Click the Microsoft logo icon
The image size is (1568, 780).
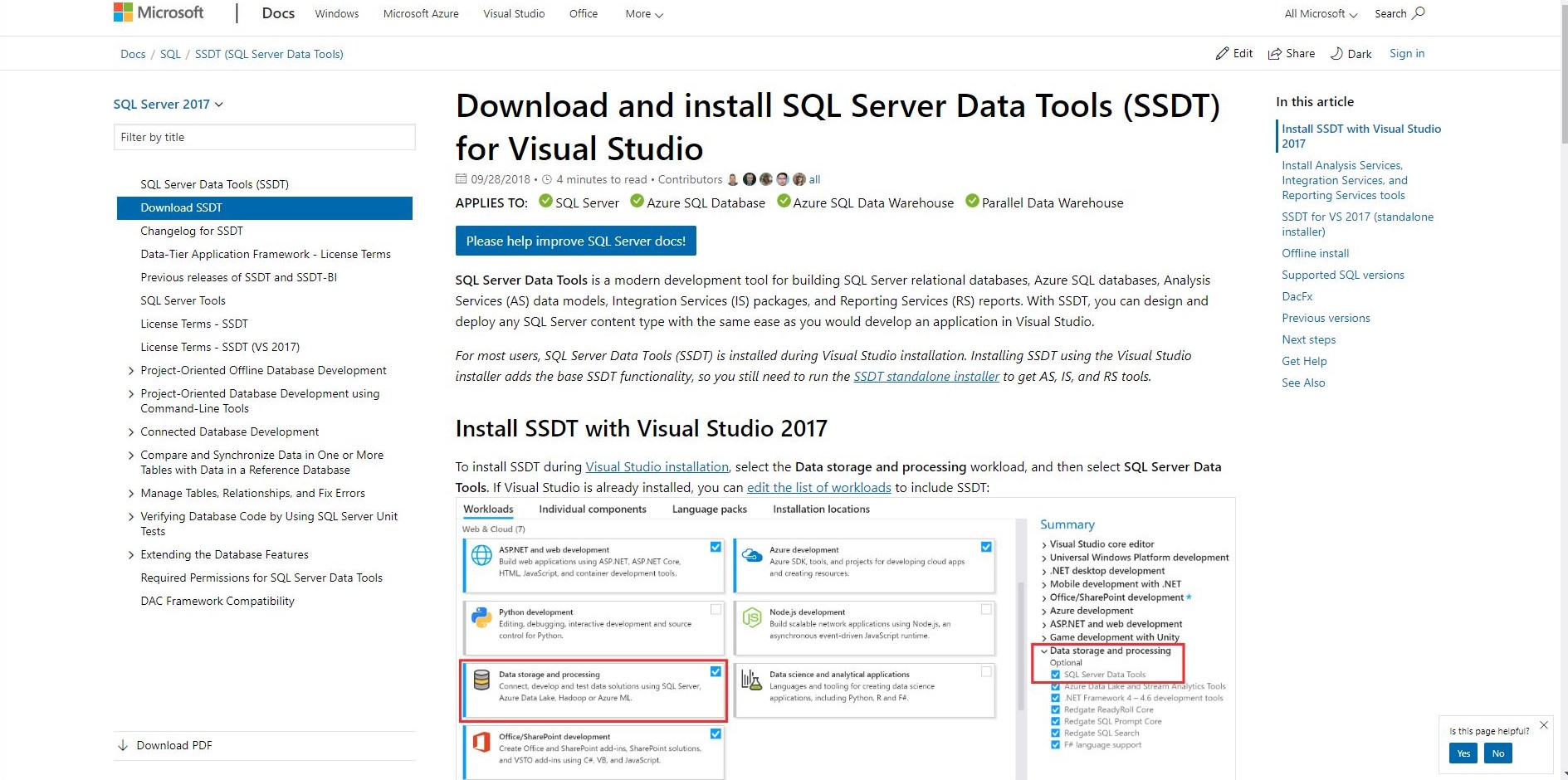(x=123, y=12)
